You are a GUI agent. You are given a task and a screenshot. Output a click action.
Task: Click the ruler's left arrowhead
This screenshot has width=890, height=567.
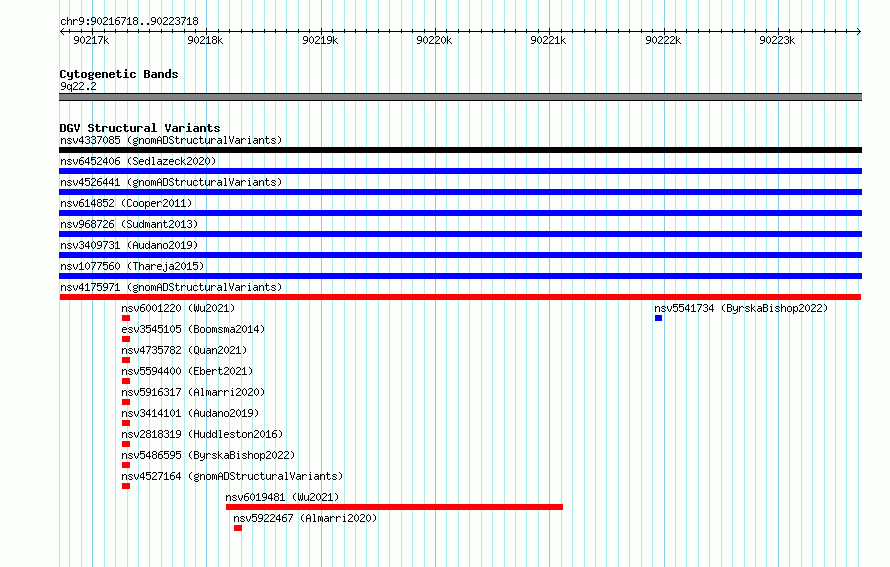coord(62,31)
